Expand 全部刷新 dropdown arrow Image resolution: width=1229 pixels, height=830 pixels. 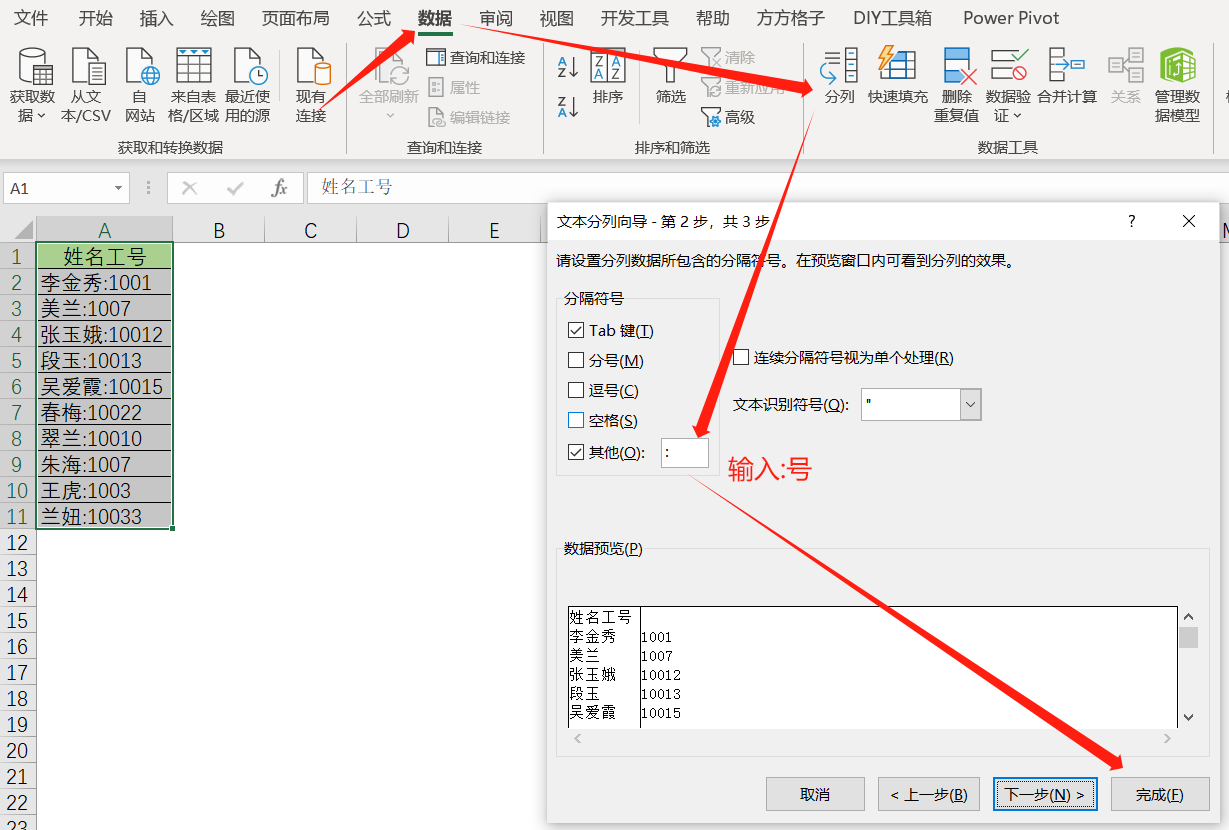[x=389, y=117]
